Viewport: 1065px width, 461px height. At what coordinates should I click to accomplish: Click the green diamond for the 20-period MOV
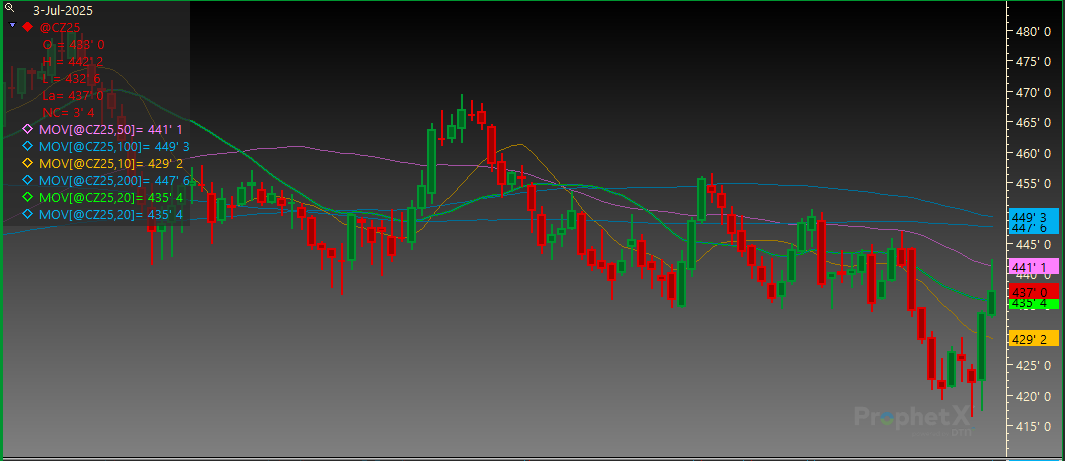28,197
